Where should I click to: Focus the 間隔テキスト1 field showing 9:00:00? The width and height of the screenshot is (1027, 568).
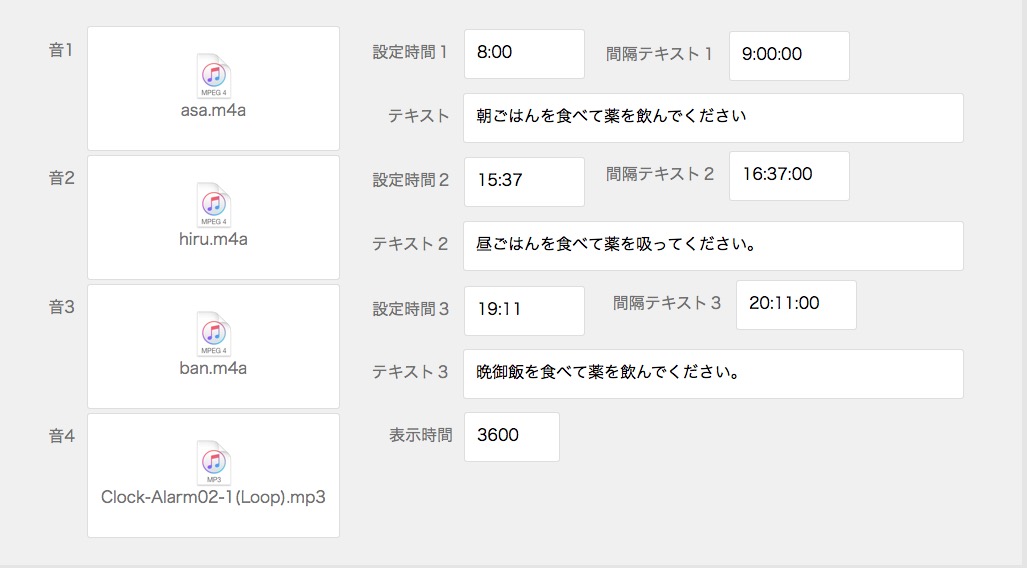coord(789,56)
